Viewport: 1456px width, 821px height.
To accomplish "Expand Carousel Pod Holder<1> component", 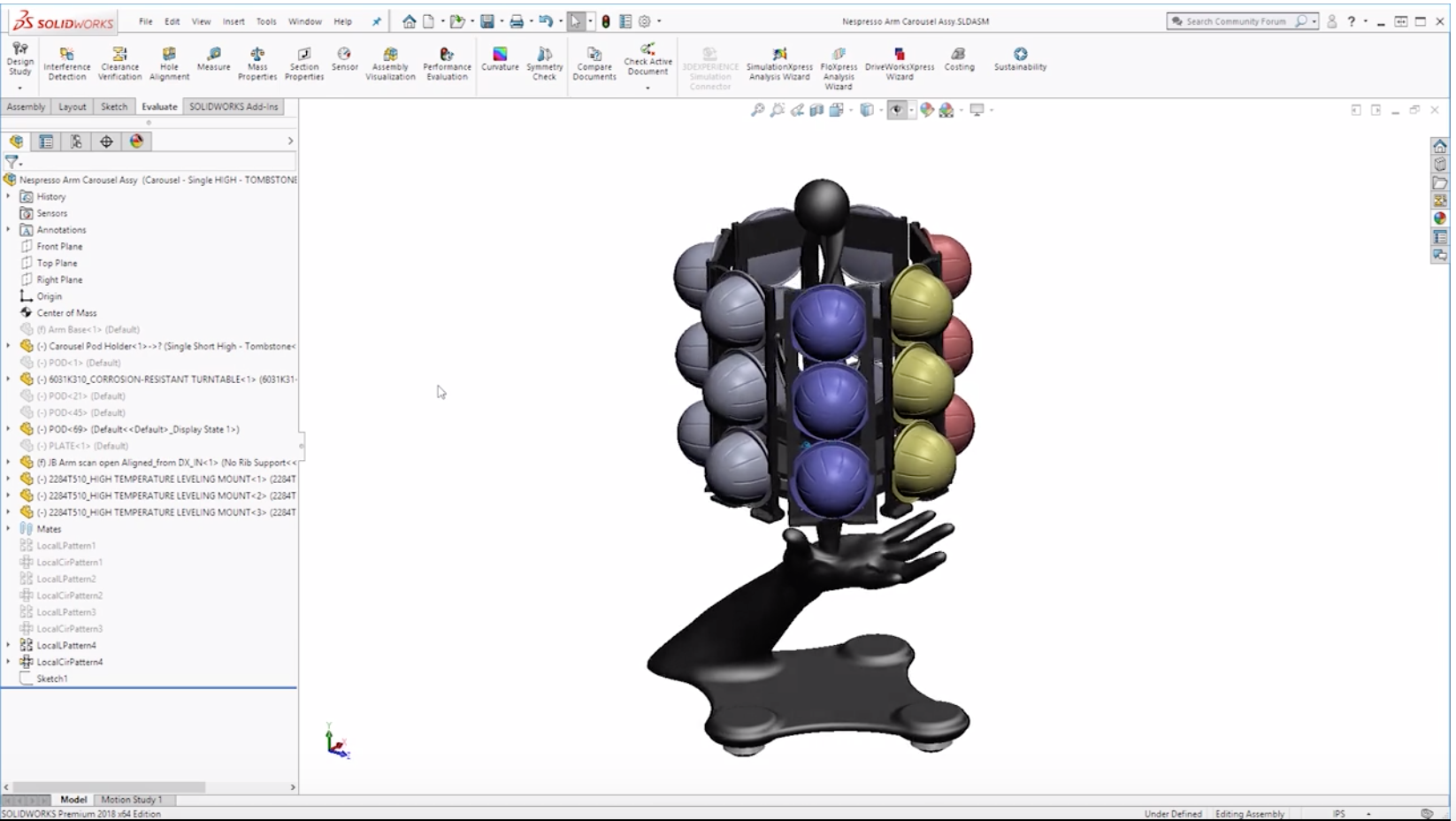I will click(9, 346).
